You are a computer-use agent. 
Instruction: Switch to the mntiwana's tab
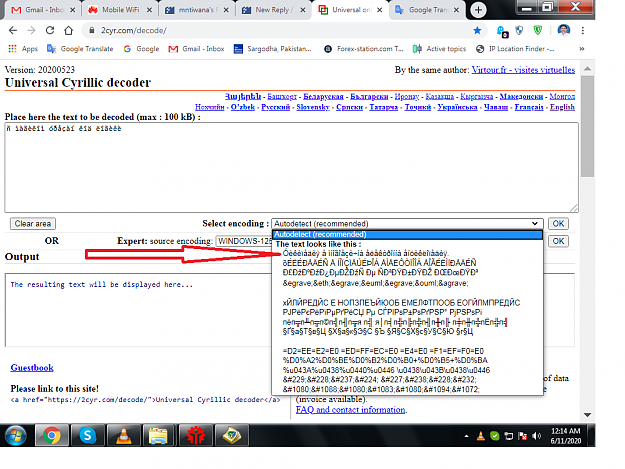tap(195, 10)
